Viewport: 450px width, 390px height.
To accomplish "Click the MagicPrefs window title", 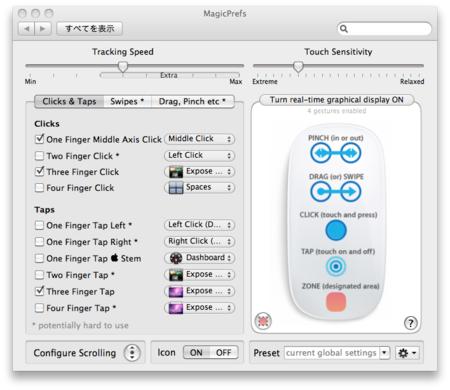I will pos(225,14).
